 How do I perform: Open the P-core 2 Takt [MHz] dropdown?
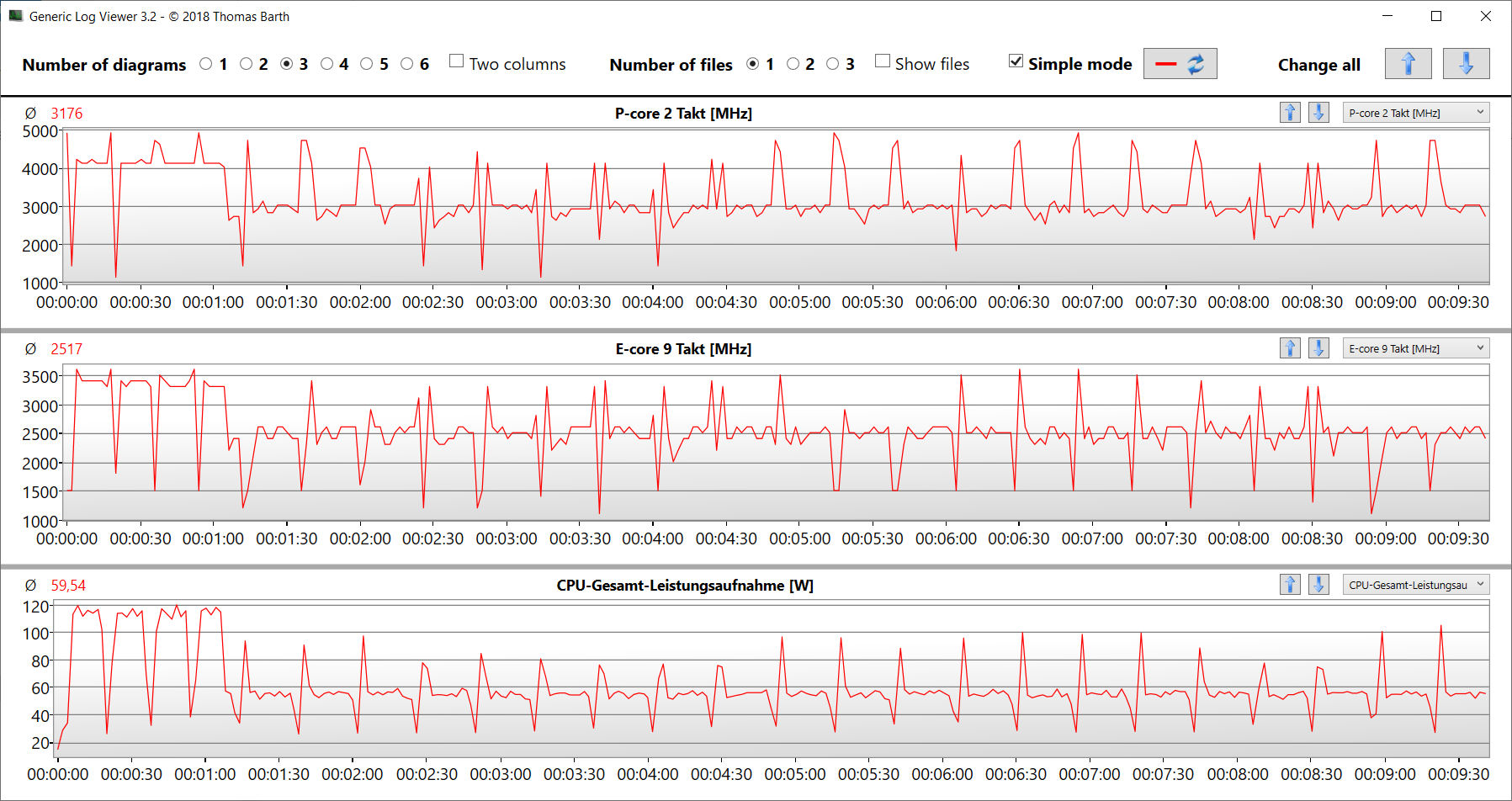[x=1416, y=113]
